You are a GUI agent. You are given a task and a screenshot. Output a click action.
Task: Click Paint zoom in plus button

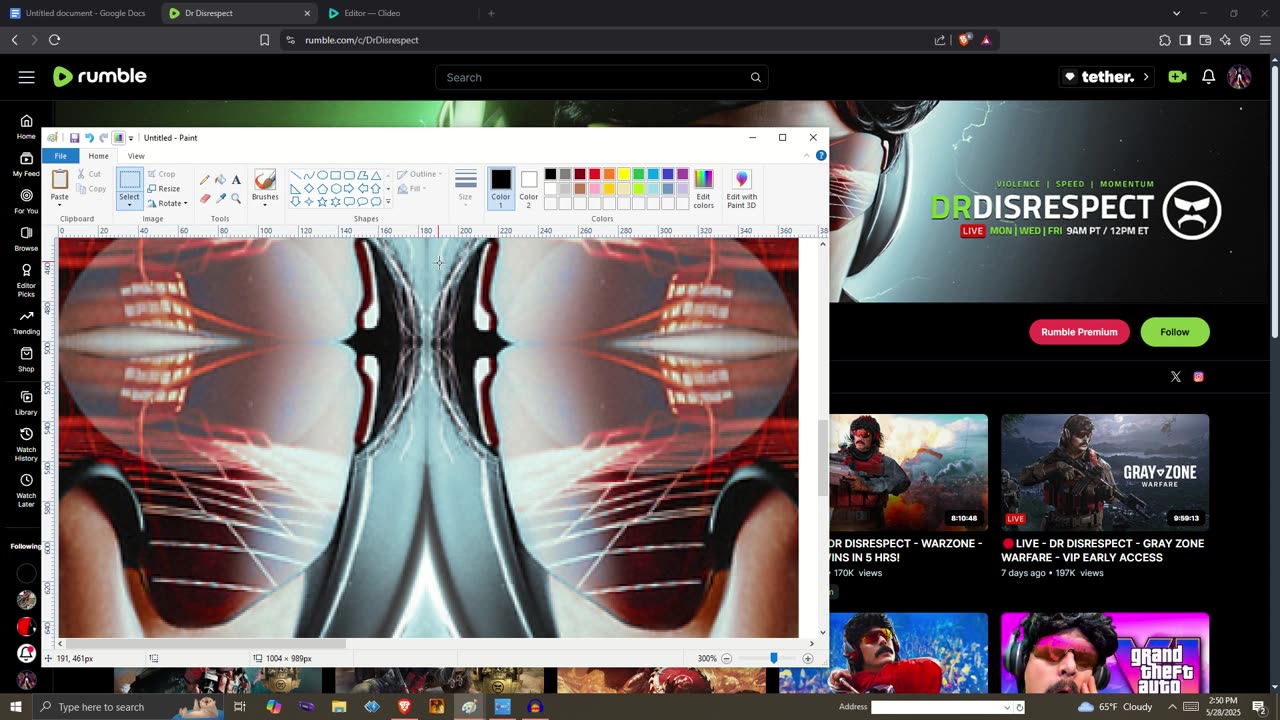[807, 658]
